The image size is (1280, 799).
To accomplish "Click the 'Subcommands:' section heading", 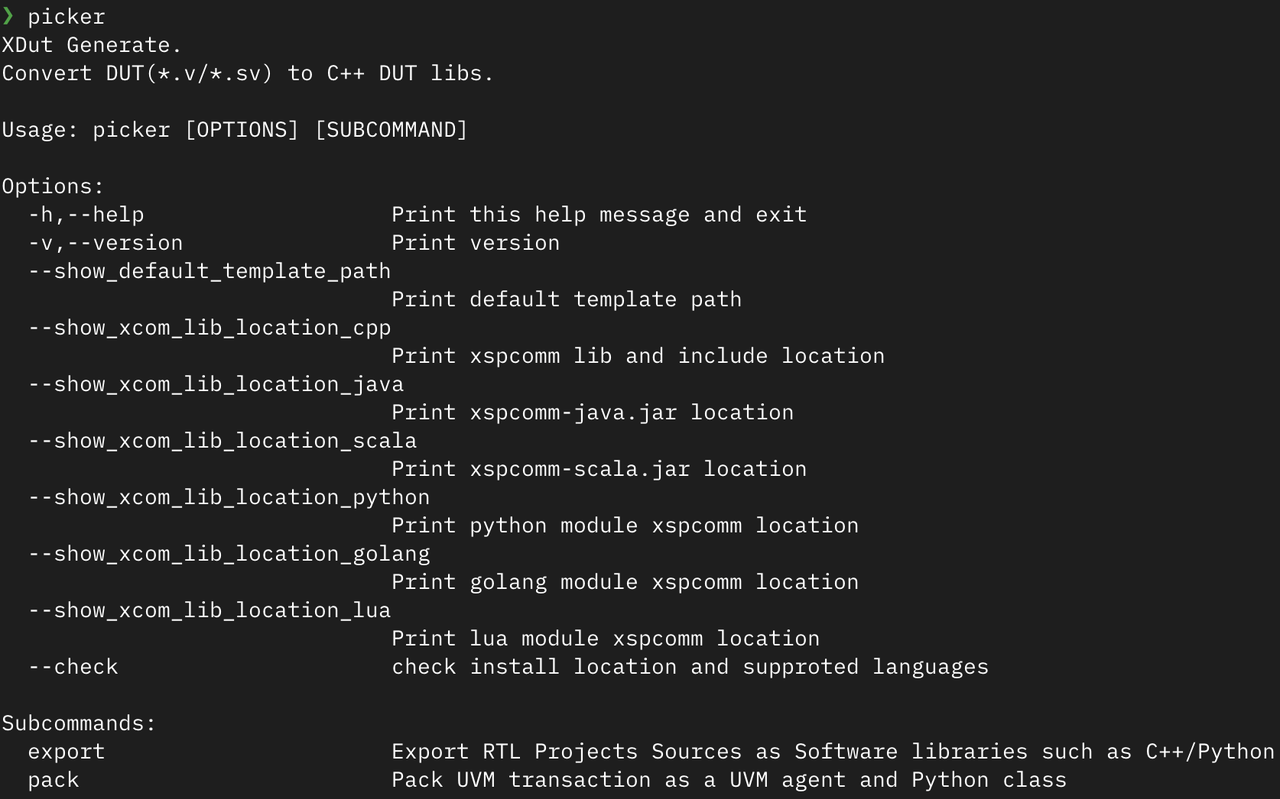I will point(79,723).
